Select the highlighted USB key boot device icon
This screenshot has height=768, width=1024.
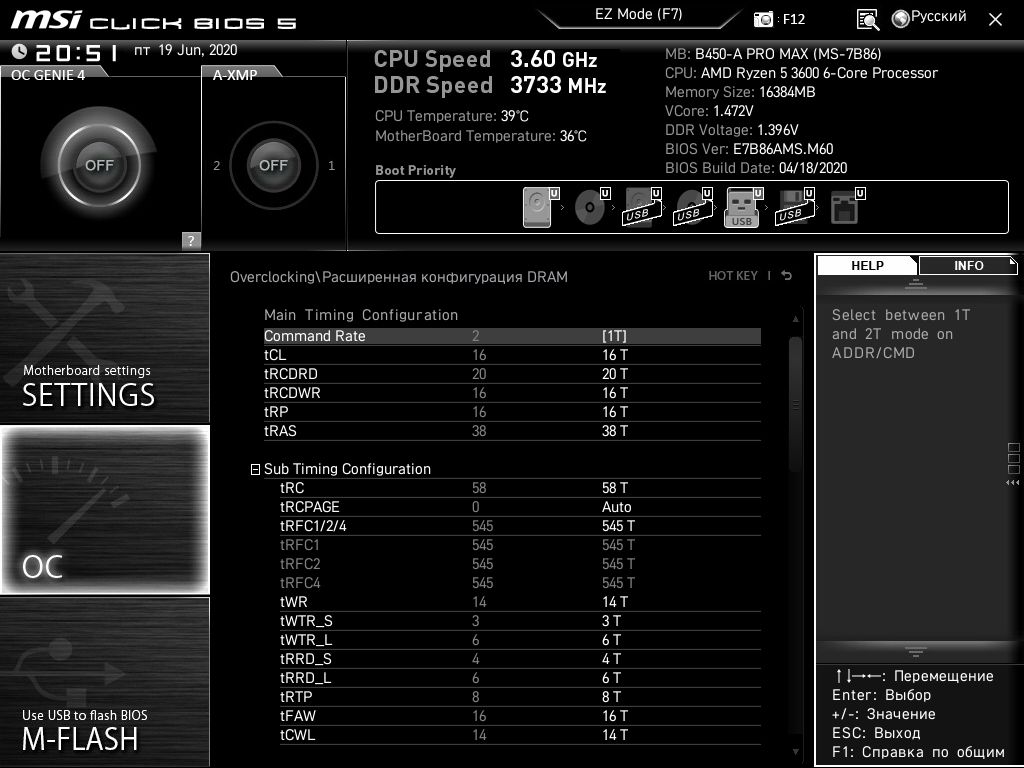tap(743, 207)
